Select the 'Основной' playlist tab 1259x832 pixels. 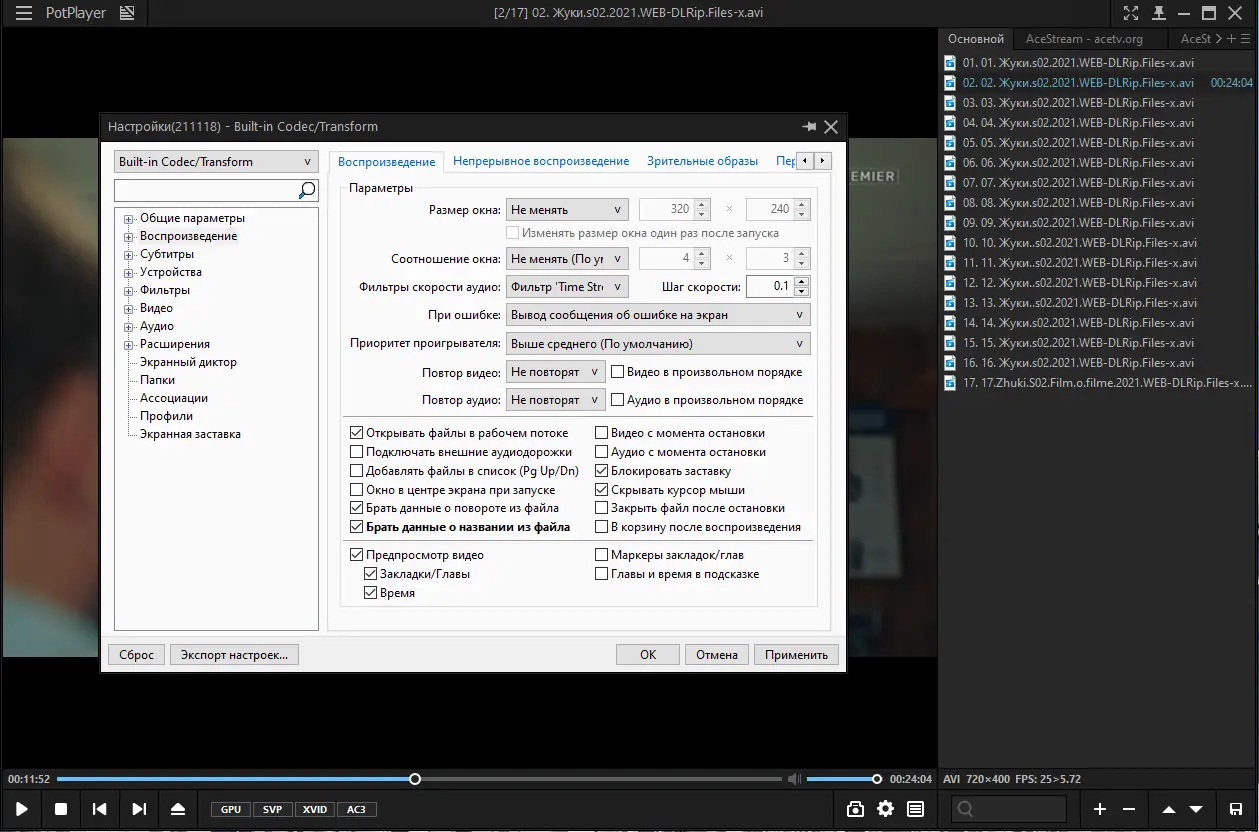pyautogui.click(x=976, y=39)
